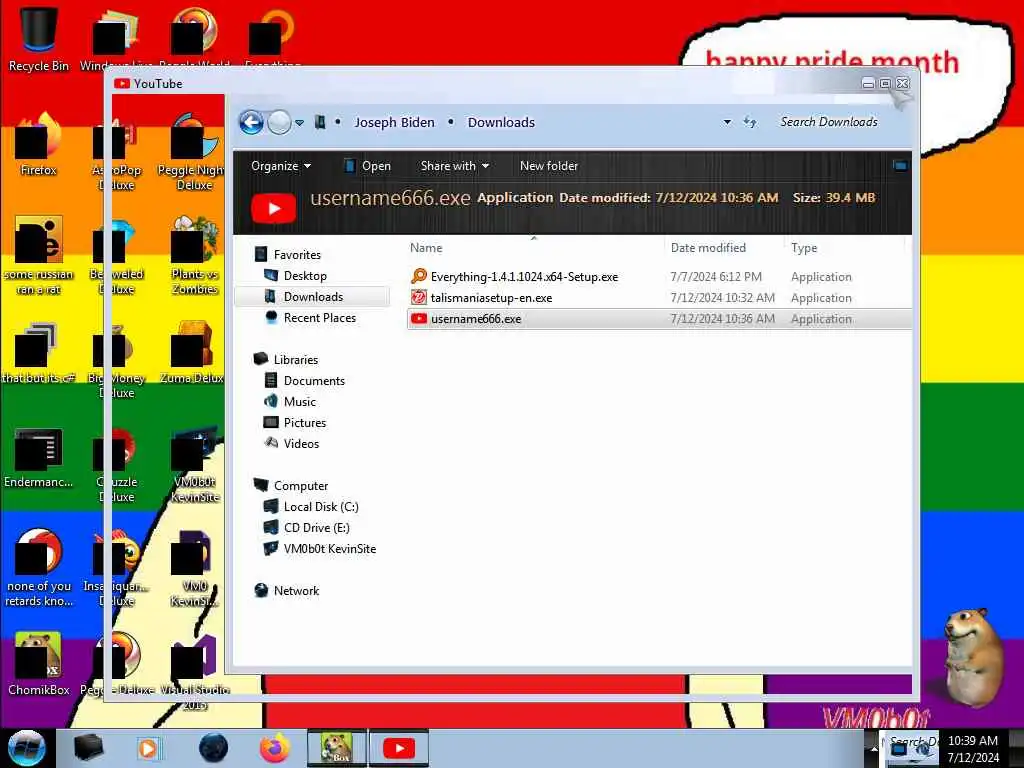Click the black box taskbar icon
This screenshot has height=768, width=1024.
88,748
